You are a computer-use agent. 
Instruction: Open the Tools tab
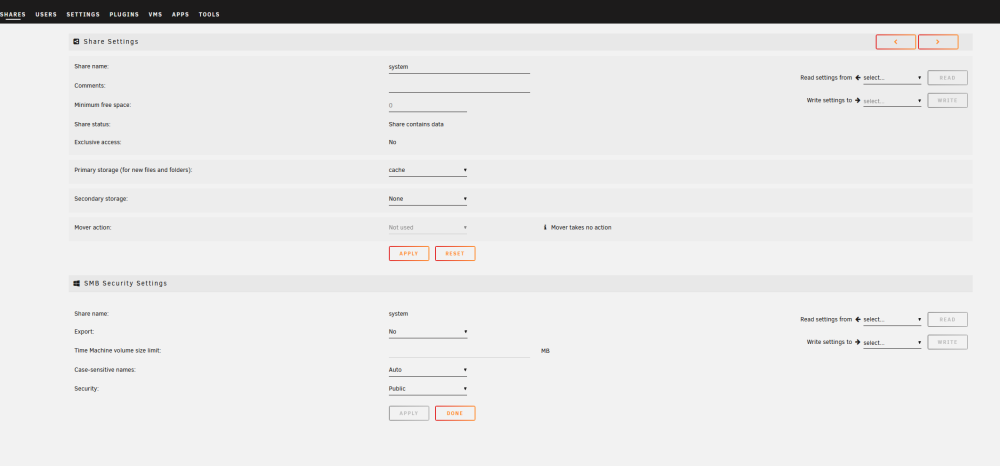[x=209, y=14]
